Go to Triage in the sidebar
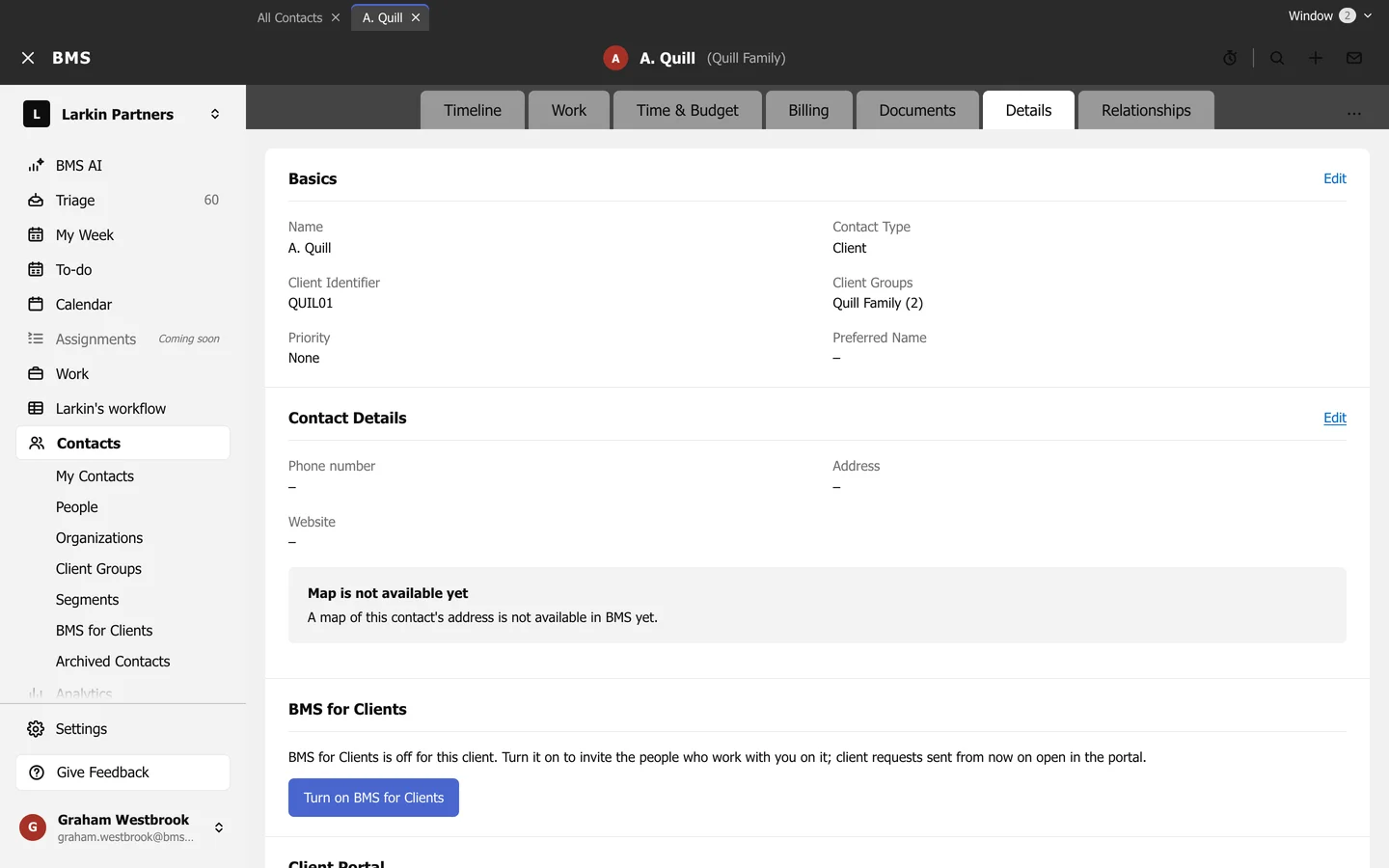The image size is (1389, 868). (x=123, y=201)
